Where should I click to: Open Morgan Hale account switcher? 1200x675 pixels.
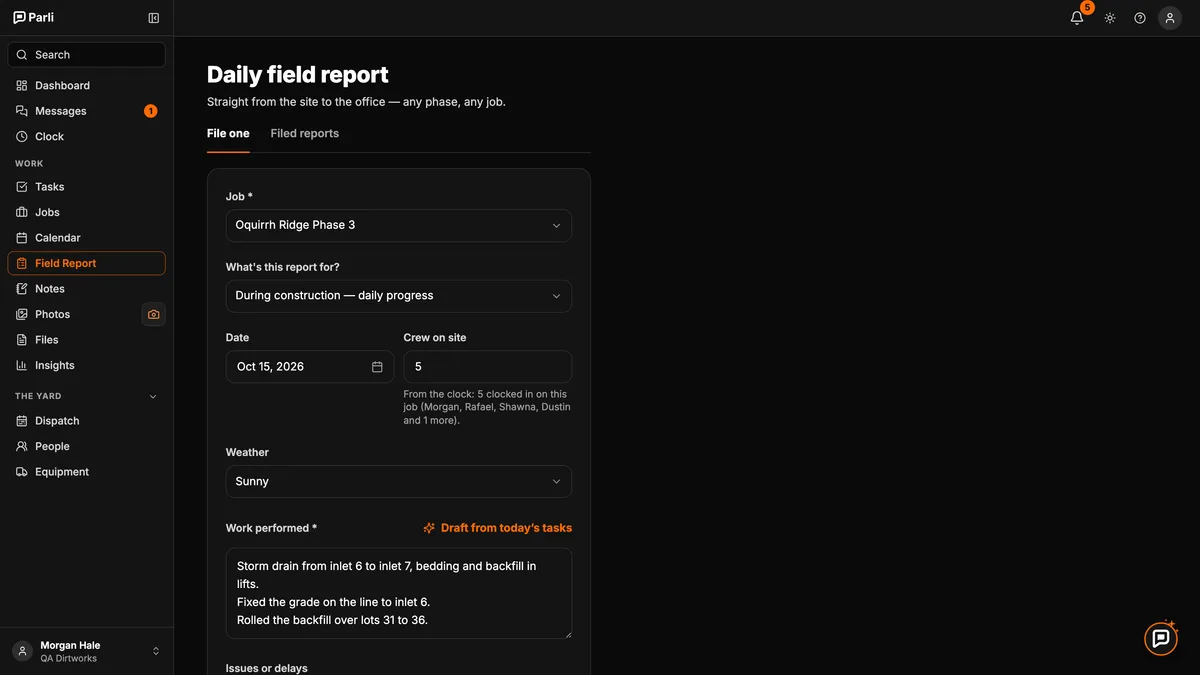[86, 651]
